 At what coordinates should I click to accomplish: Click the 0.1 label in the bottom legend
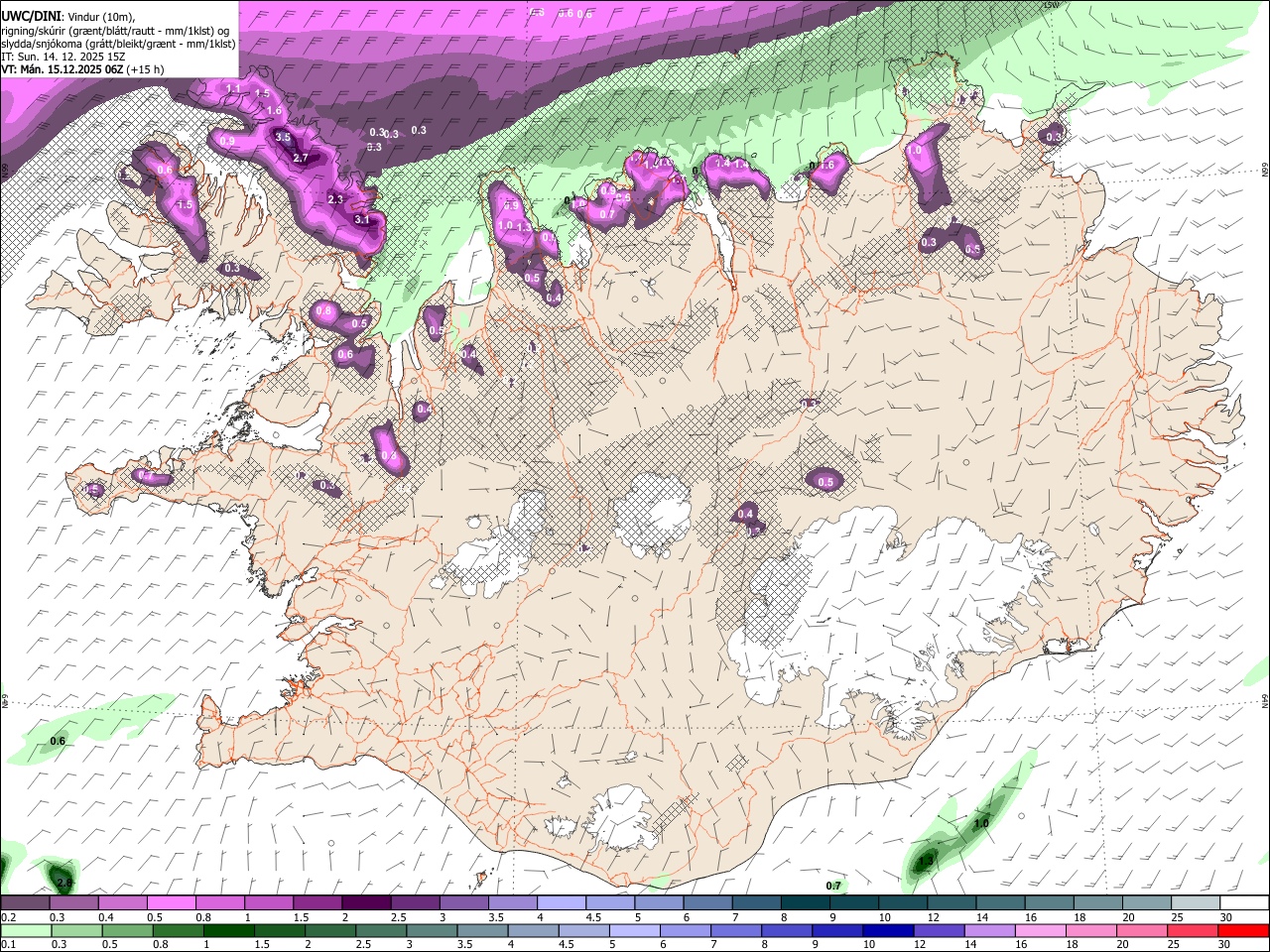coord(8,944)
